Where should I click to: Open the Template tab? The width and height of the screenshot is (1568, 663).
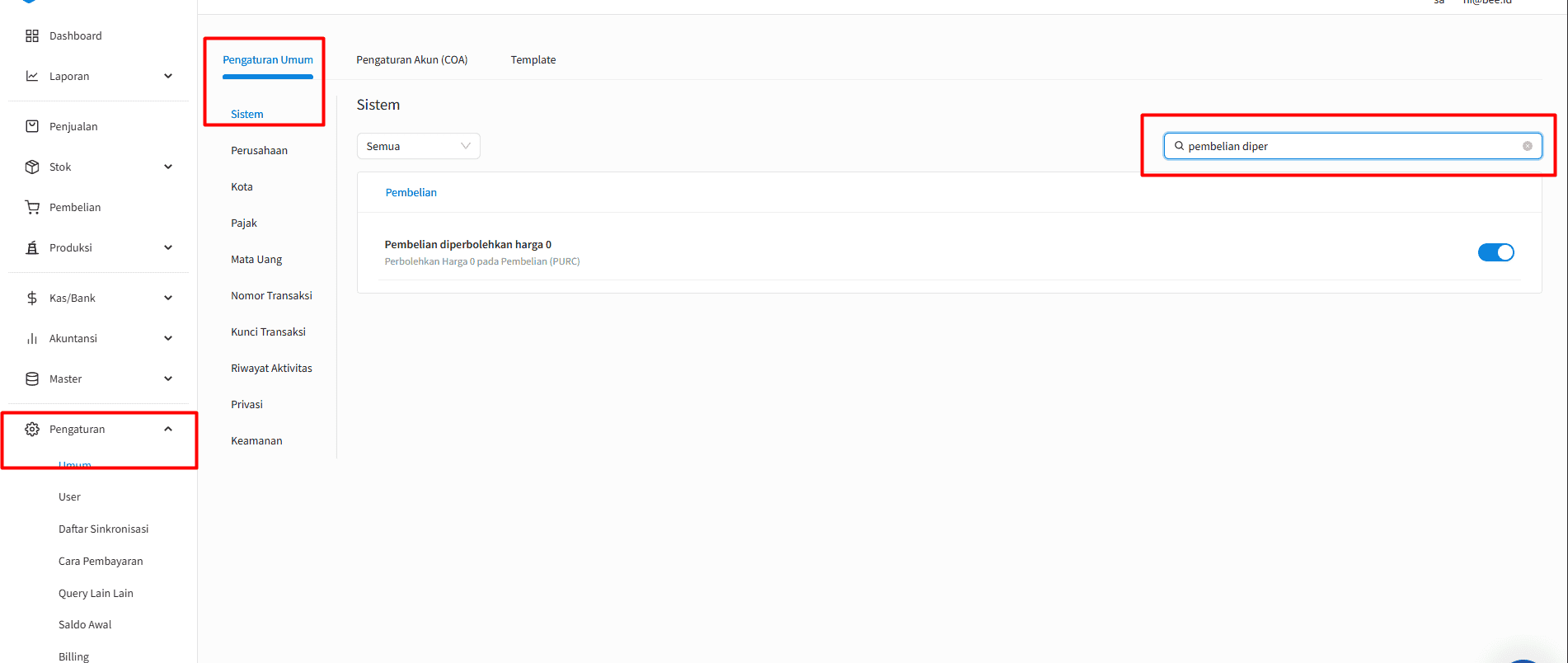pos(533,59)
